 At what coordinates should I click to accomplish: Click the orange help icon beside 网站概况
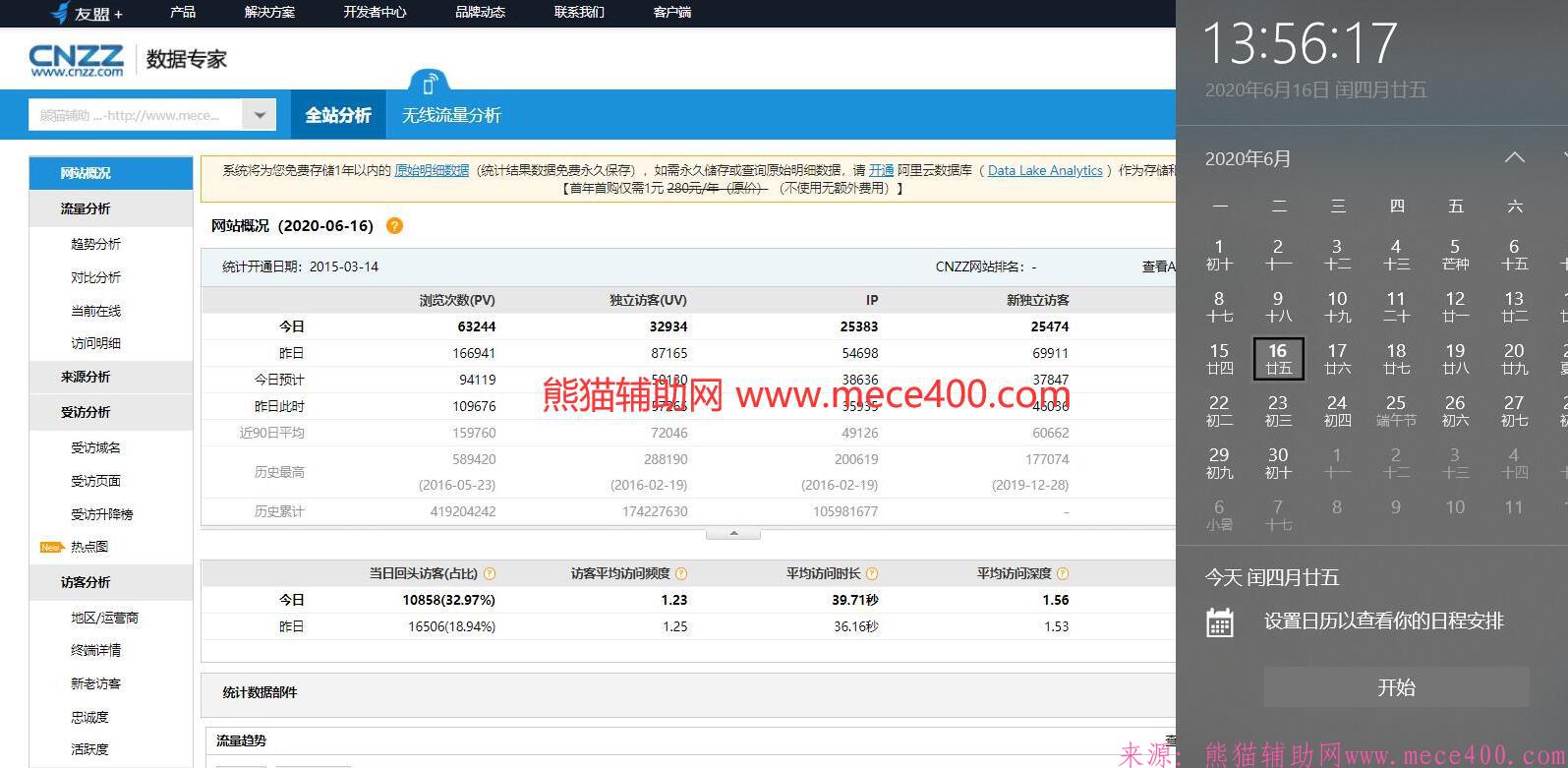pyautogui.click(x=394, y=226)
